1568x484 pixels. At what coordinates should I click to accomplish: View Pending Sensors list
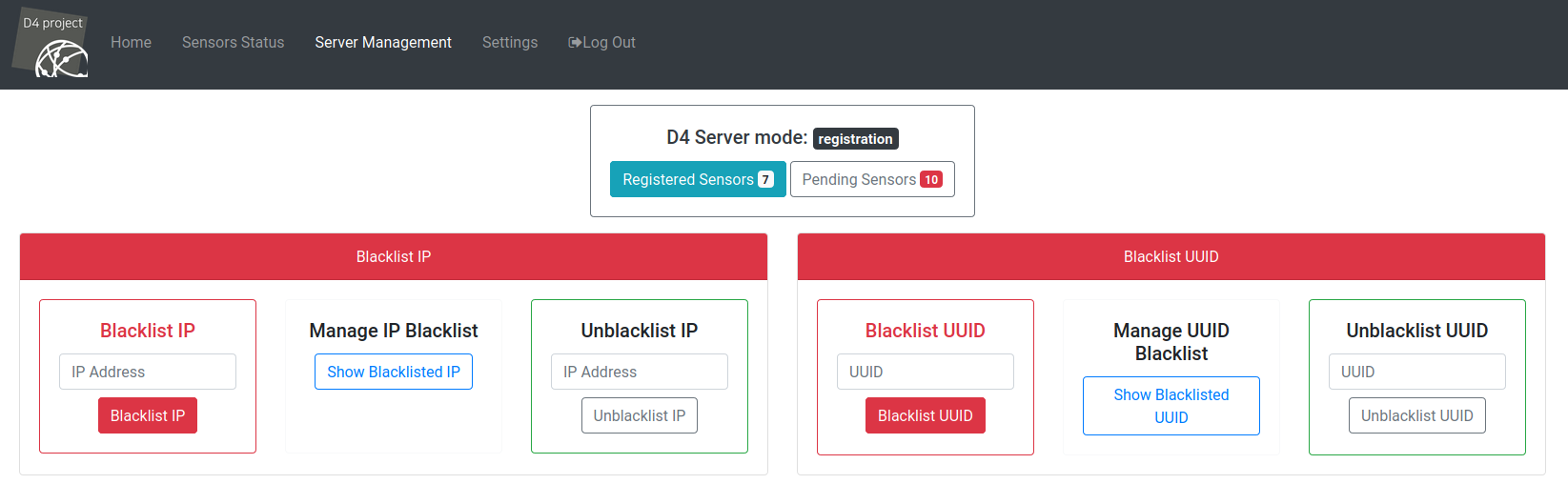(859, 179)
